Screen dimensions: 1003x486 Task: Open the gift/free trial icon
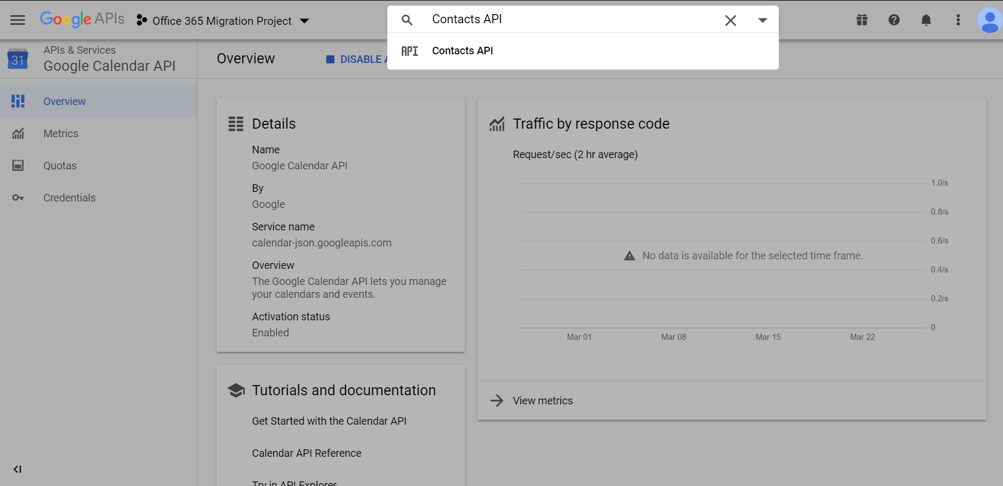862,20
